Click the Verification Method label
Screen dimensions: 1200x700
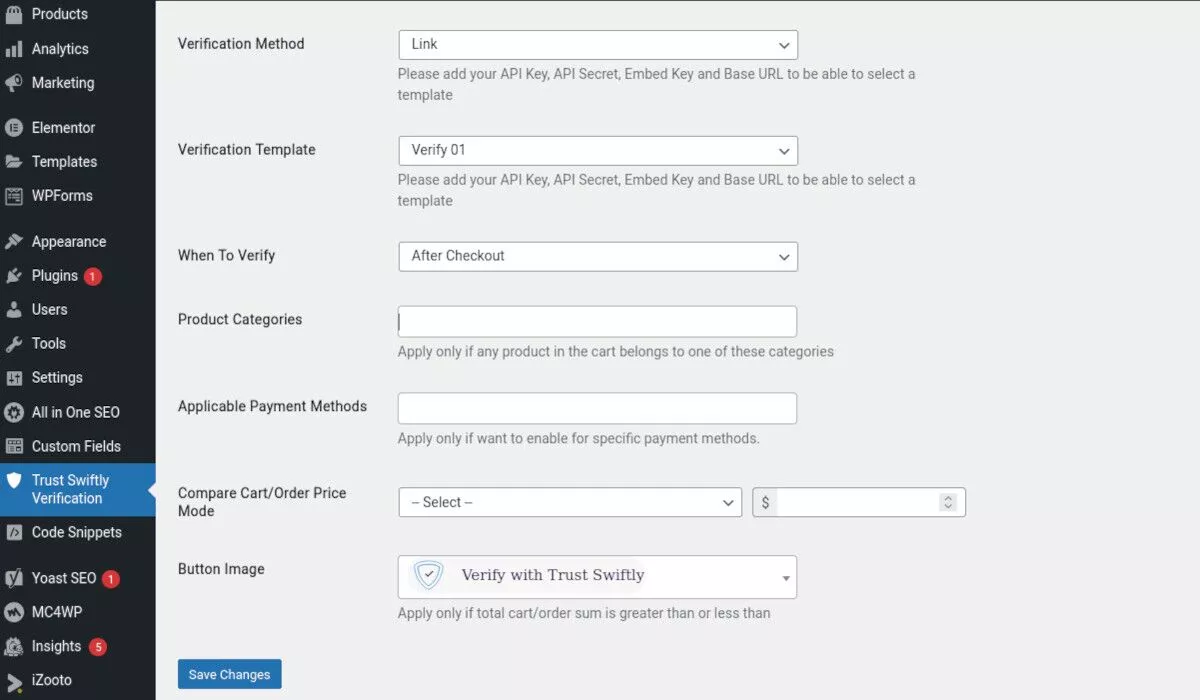pyautogui.click(x=241, y=44)
